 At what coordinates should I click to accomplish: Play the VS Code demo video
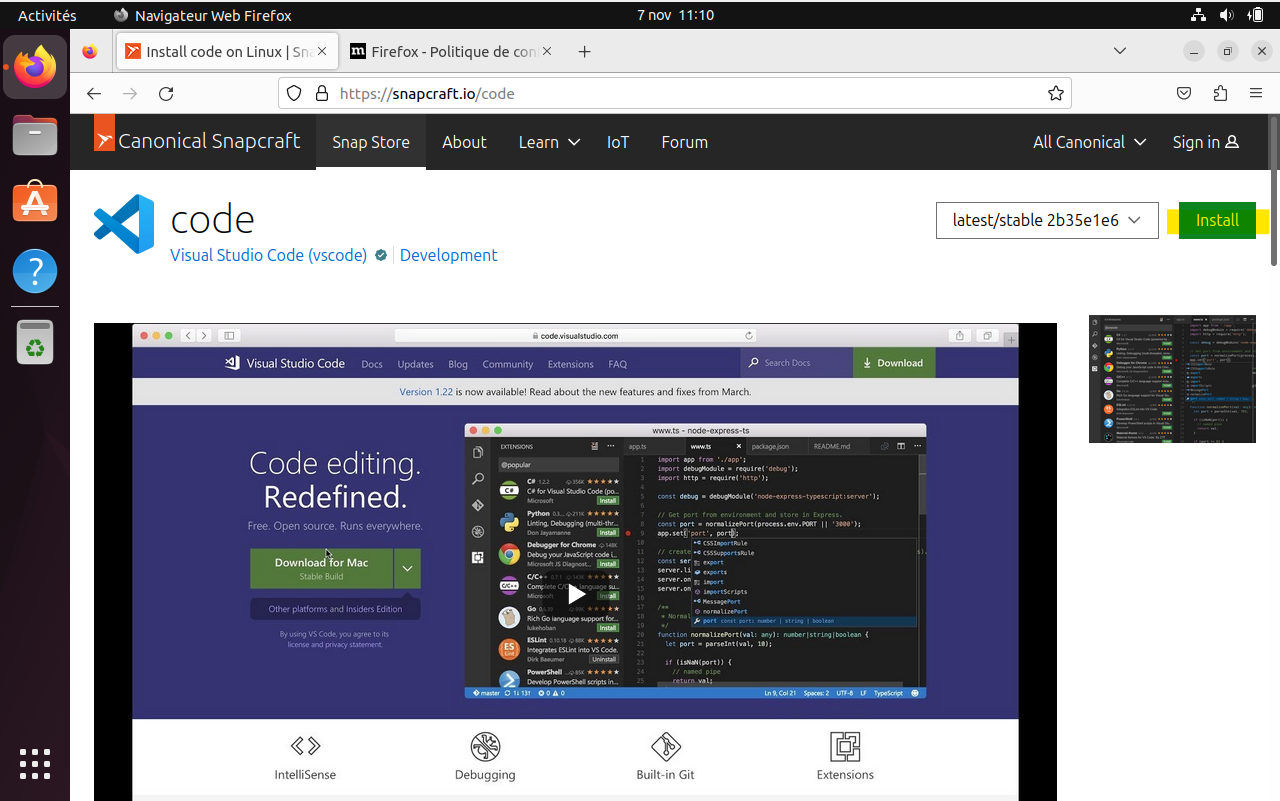tap(576, 594)
